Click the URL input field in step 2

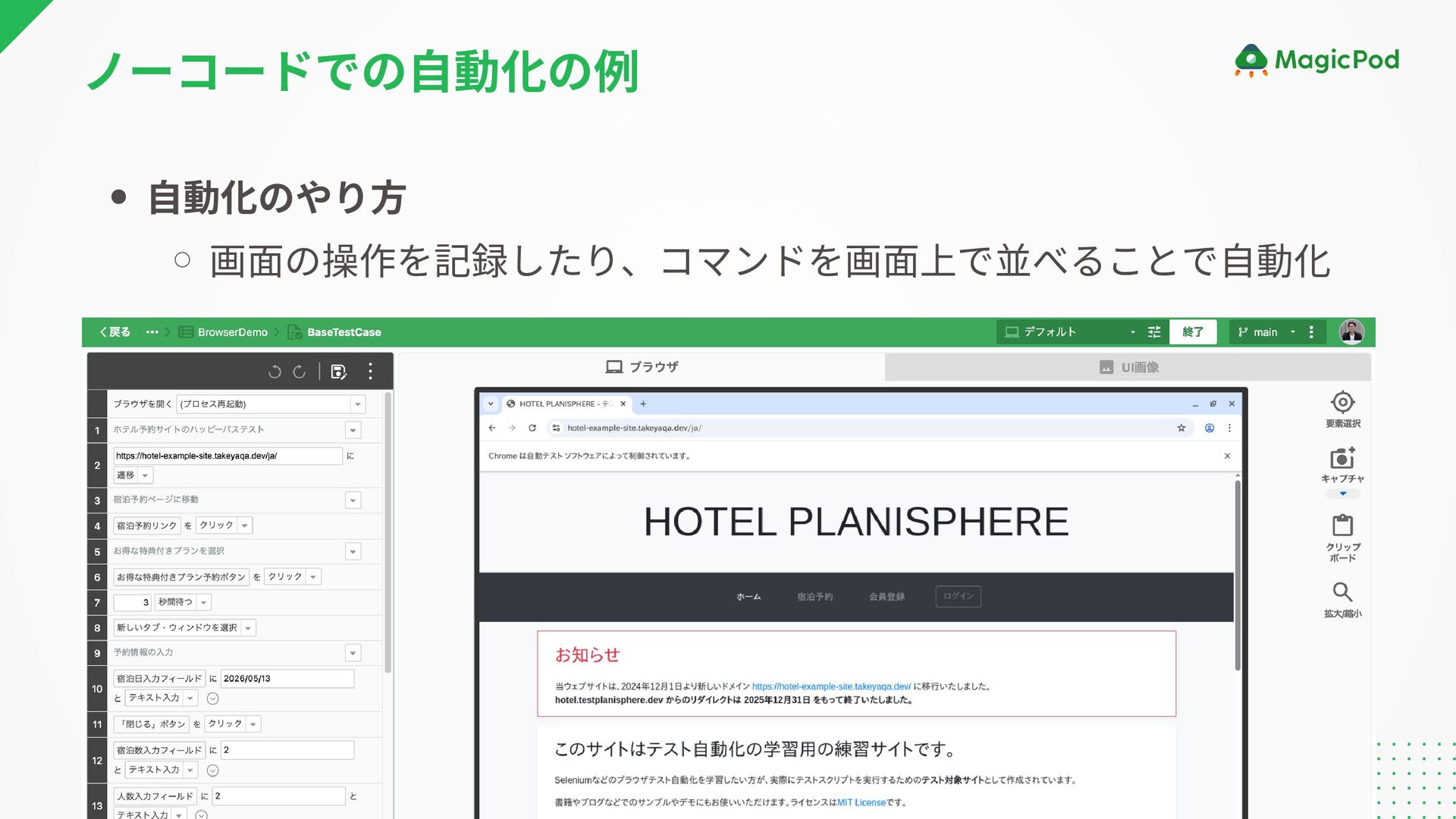pos(227,456)
